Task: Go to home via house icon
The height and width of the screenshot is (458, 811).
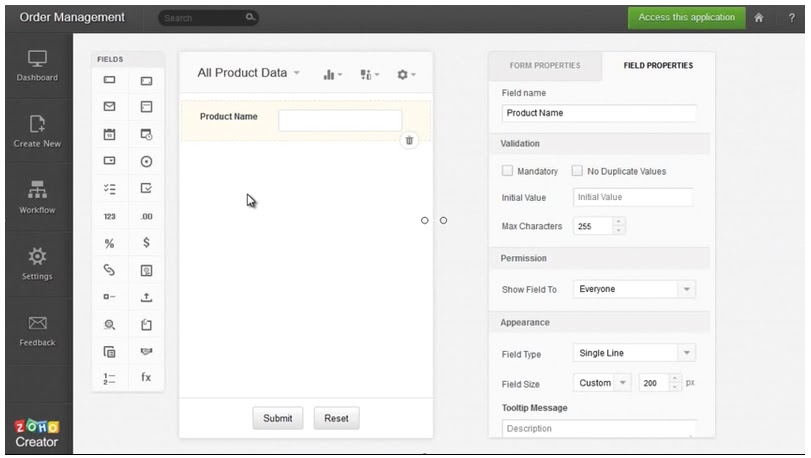Action: 758,18
